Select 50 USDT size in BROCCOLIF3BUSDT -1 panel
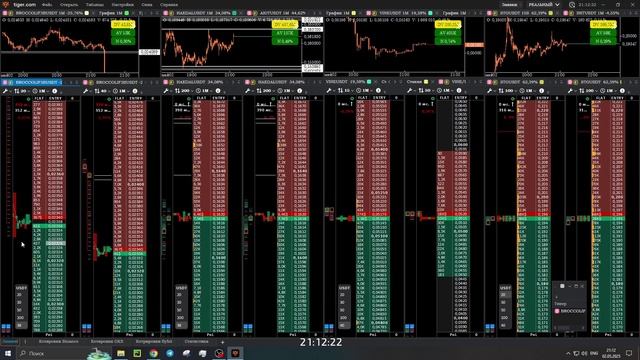Viewport: 640px width, 360px height. click(20, 310)
